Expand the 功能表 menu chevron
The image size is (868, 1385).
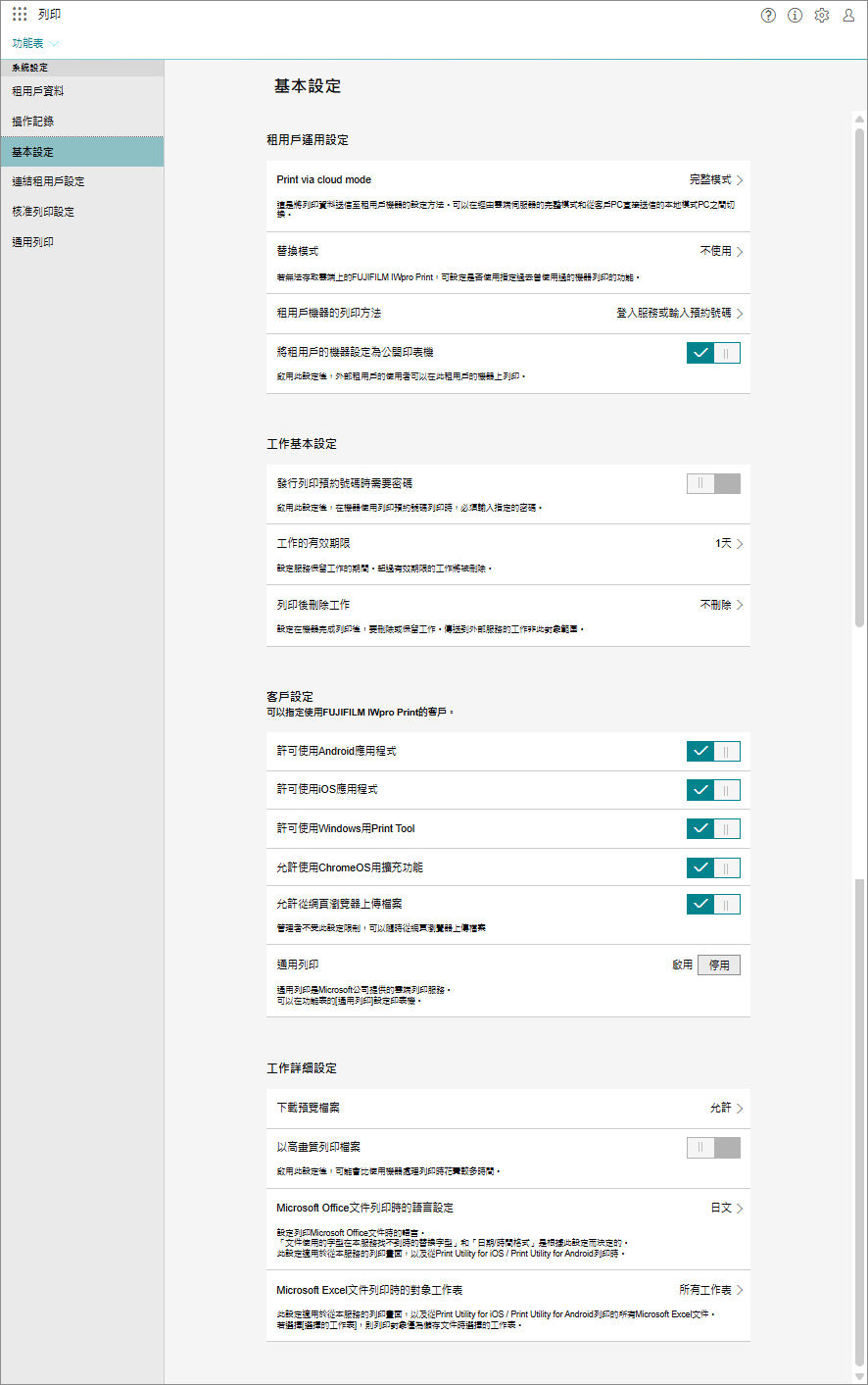tap(54, 44)
